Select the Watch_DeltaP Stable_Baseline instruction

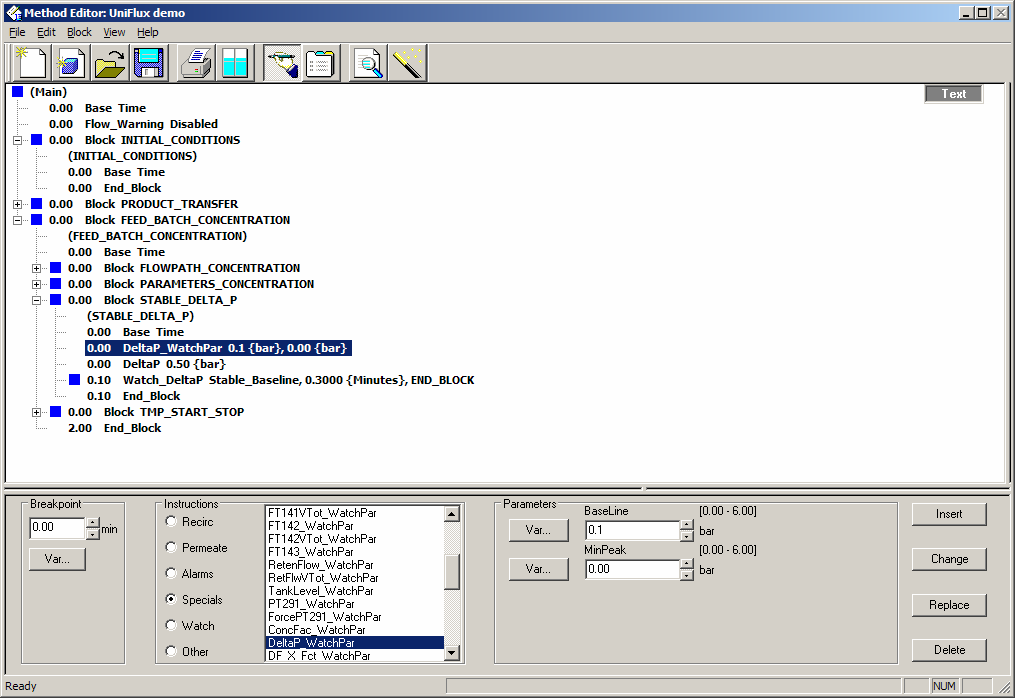click(x=280, y=380)
